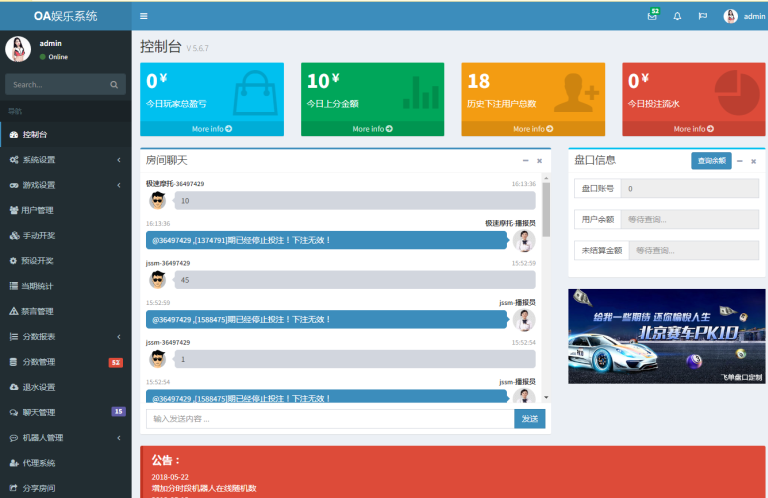This screenshot has width=768, height=498.
Task: Collapse the 房间聊天 panel with minus icon
Action: pyautogui.click(x=525, y=160)
